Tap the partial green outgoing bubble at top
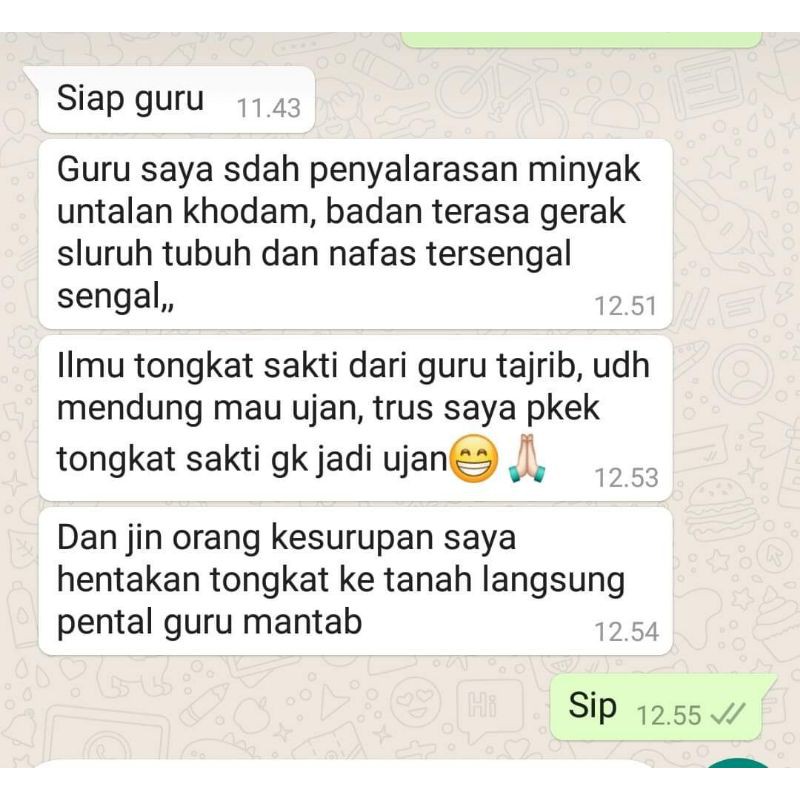 tap(582, 40)
